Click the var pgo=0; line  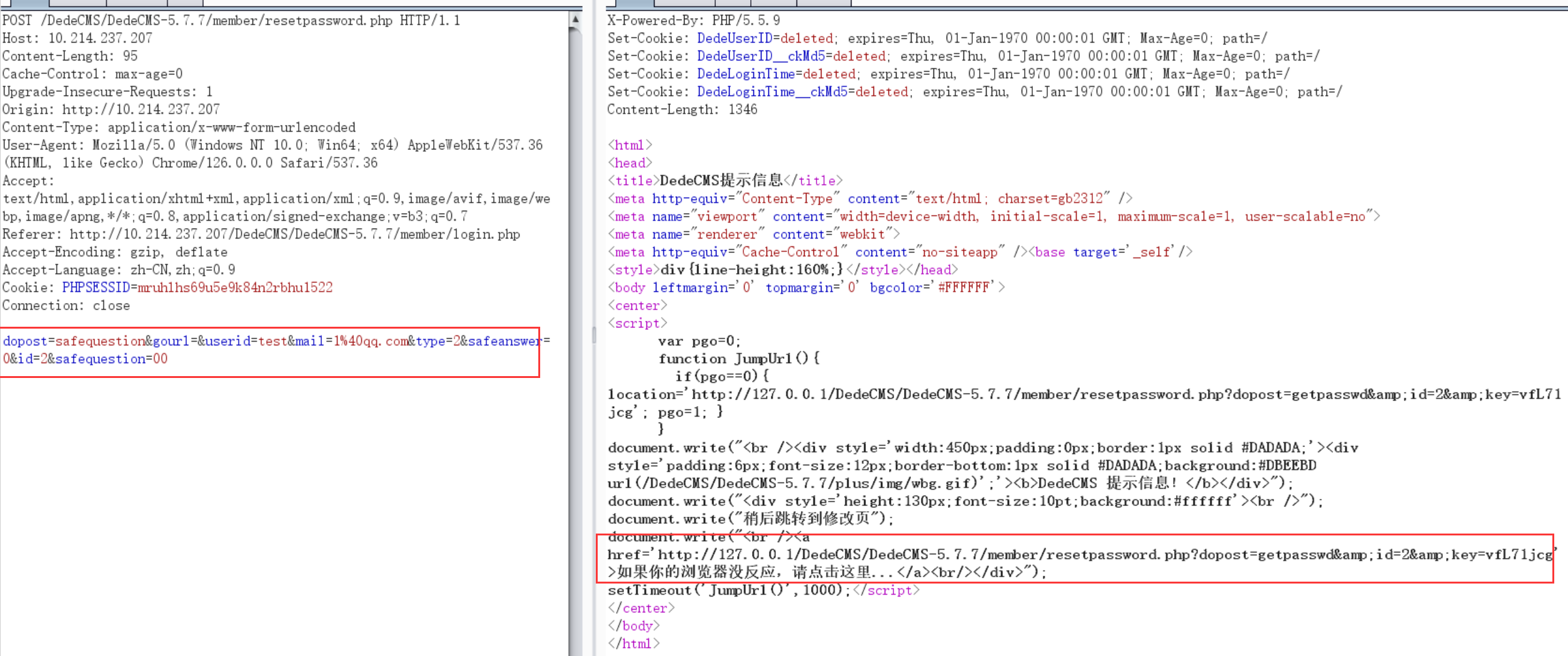click(700, 341)
